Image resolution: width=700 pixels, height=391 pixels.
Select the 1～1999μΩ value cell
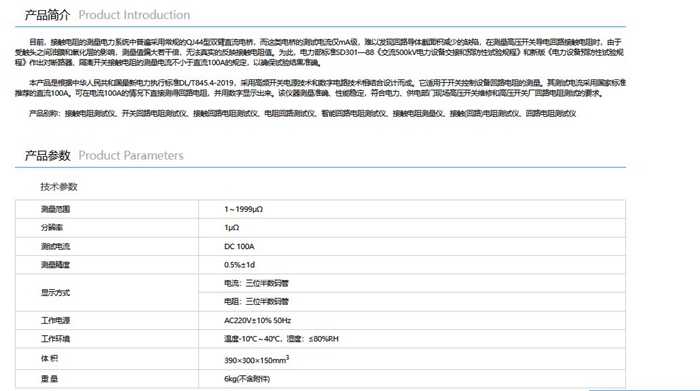pos(412,209)
